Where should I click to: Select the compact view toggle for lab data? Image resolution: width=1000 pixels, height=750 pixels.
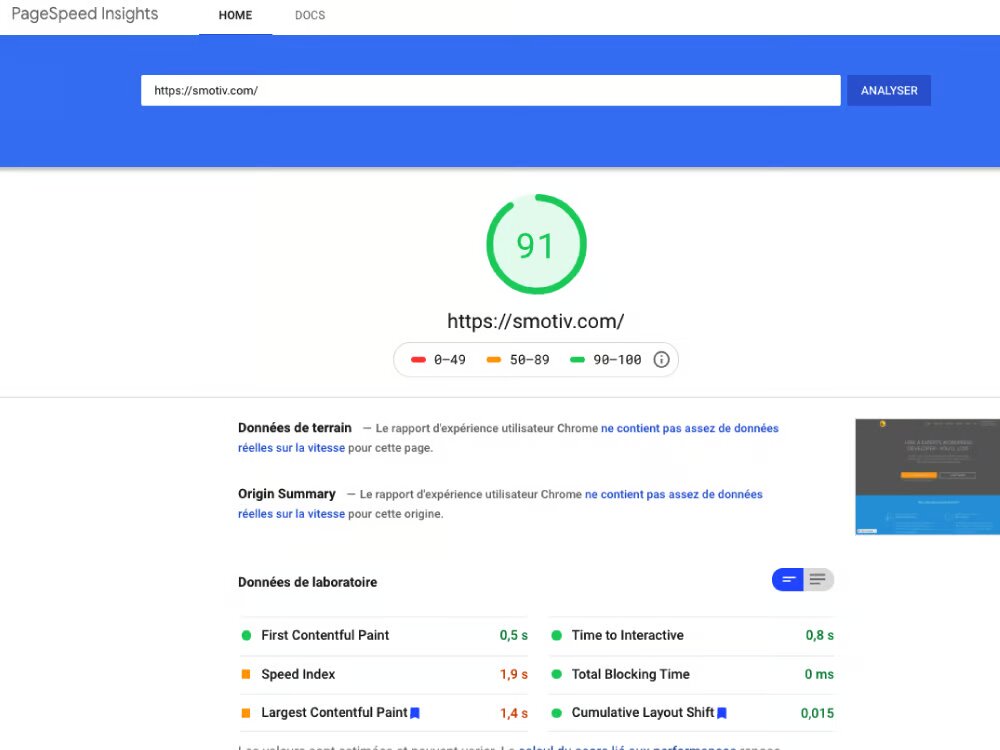[788, 580]
